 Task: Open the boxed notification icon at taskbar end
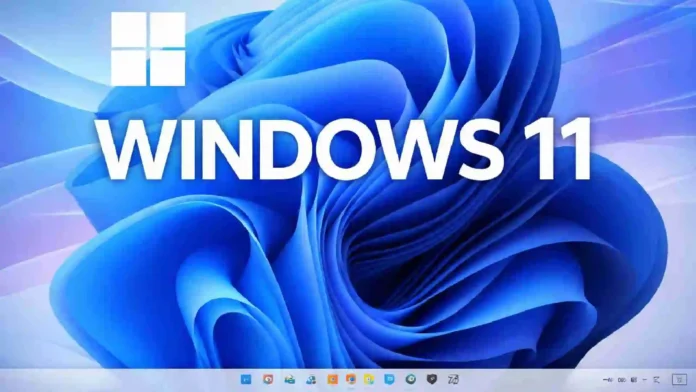click(x=679, y=380)
